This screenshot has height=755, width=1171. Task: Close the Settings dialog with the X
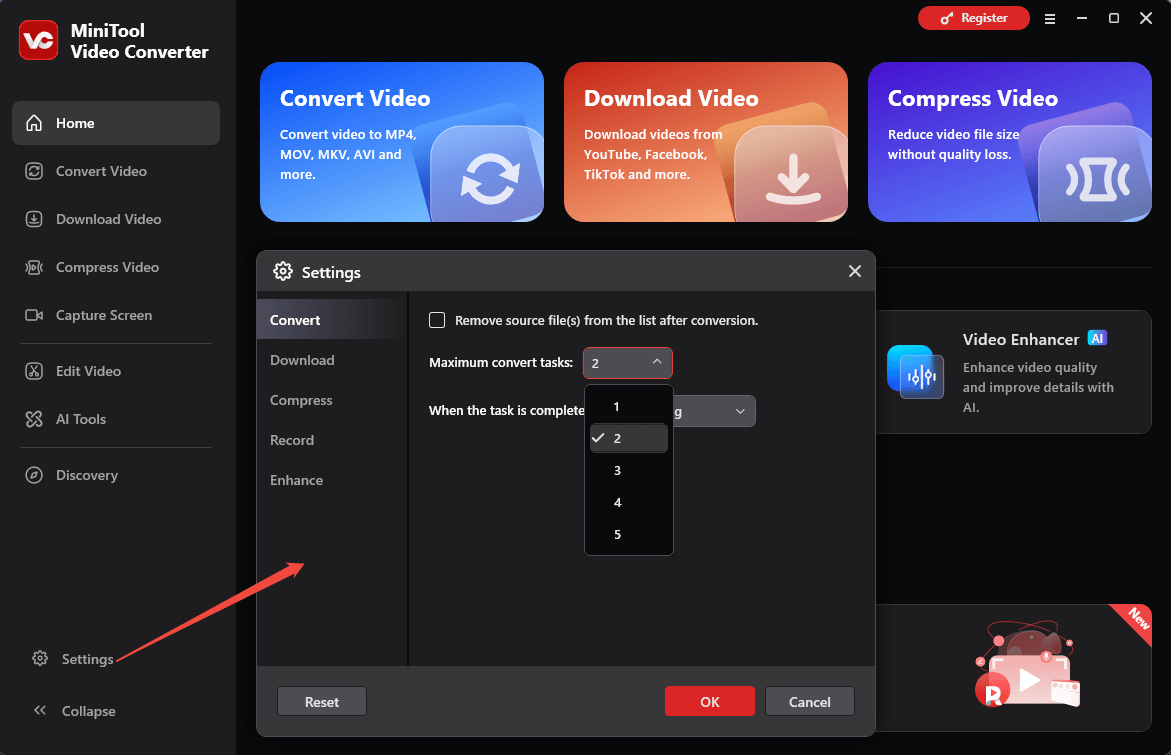[855, 271]
